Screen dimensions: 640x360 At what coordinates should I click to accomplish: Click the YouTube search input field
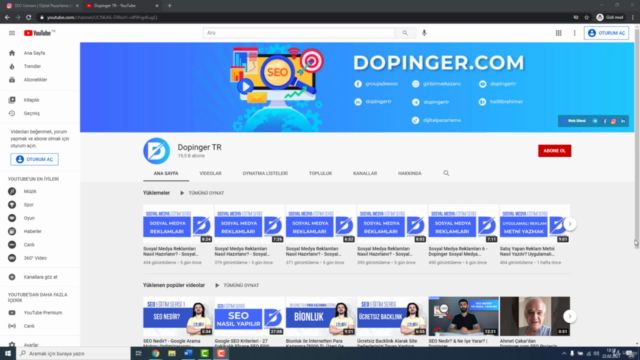(x=298, y=33)
